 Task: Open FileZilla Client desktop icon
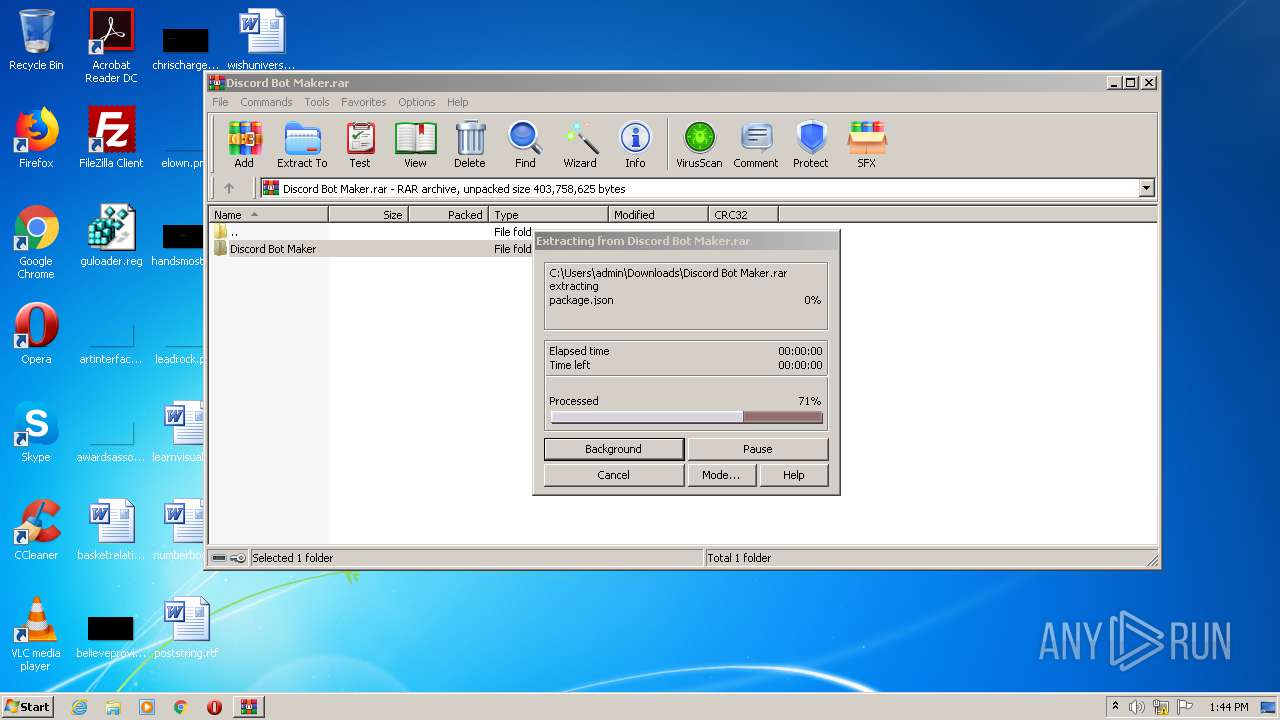pyautogui.click(x=111, y=138)
